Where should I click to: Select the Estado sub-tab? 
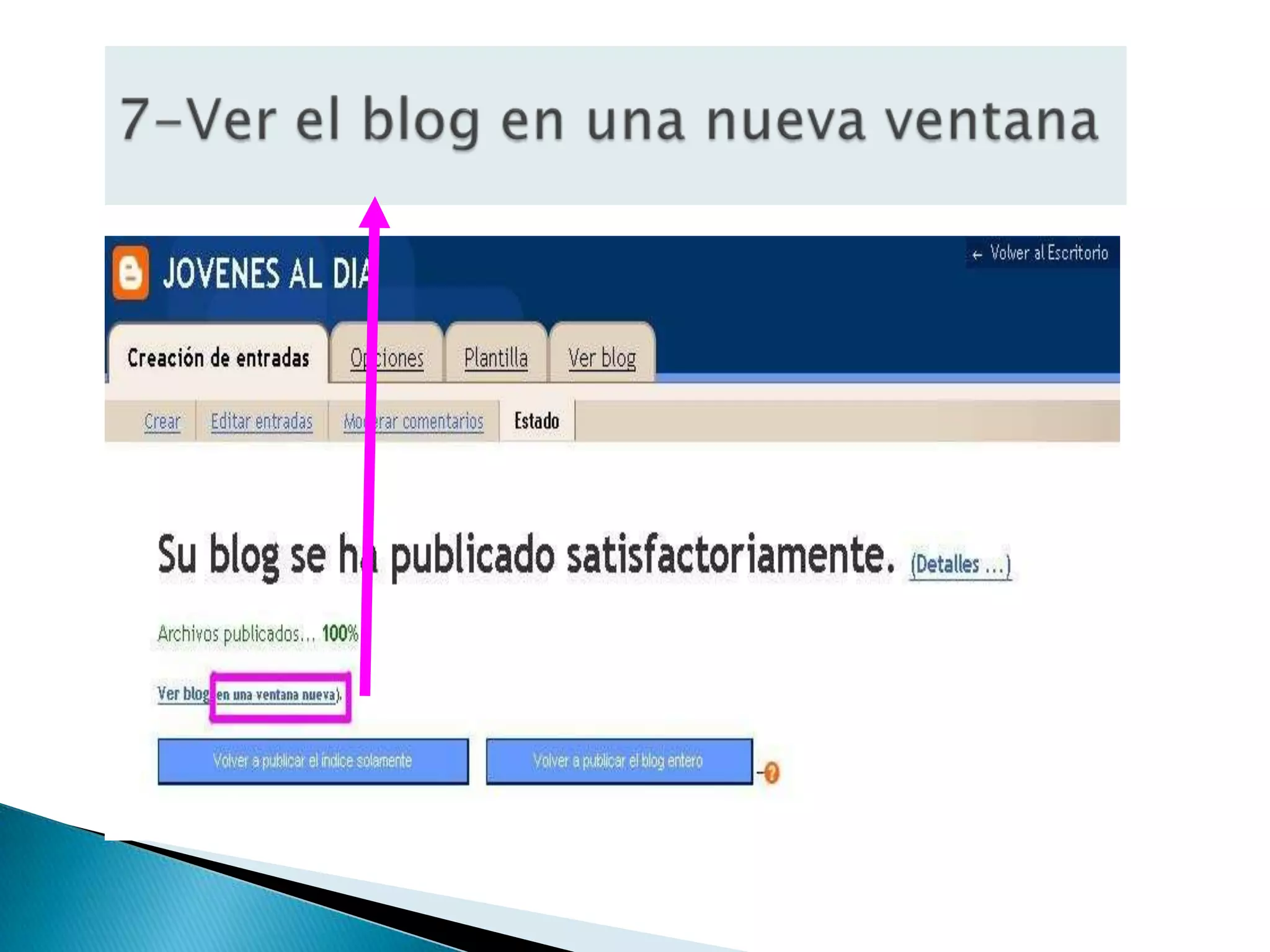click(537, 421)
